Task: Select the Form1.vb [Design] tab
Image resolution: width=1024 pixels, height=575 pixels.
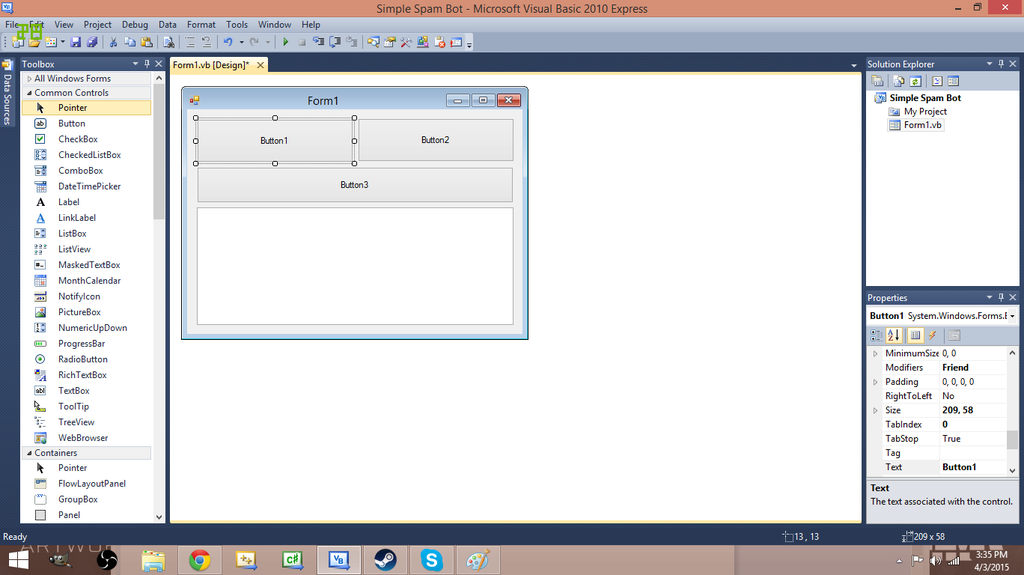Action: [211, 65]
